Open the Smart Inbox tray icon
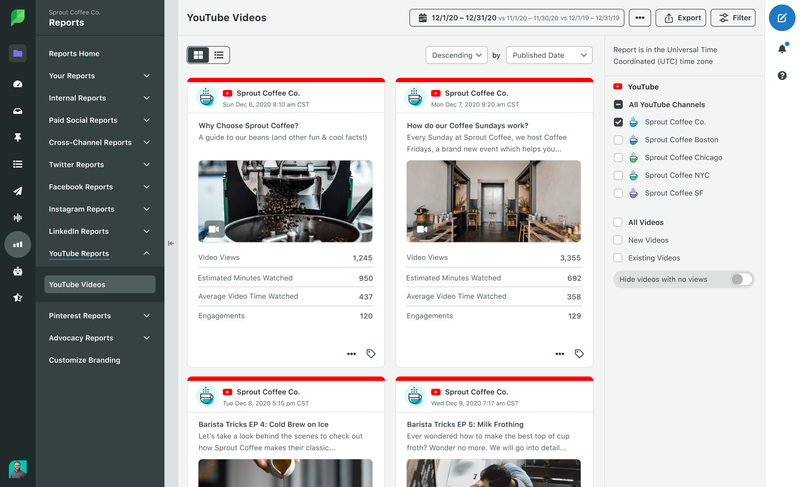Screen dimensions: 800x487 (x=18, y=111)
